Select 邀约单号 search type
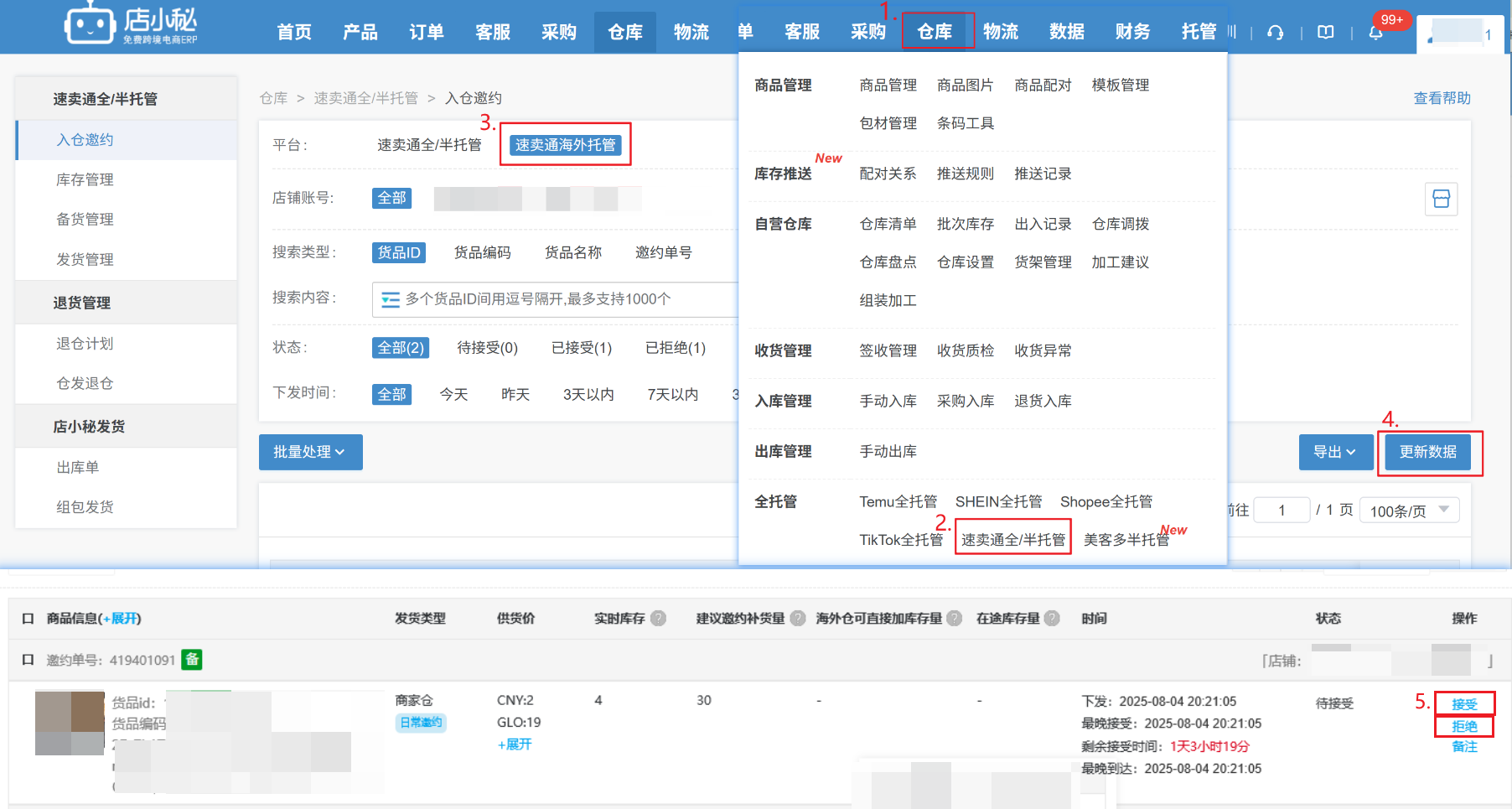This screenshot has width=1512, height=809. tap(664, 252)
